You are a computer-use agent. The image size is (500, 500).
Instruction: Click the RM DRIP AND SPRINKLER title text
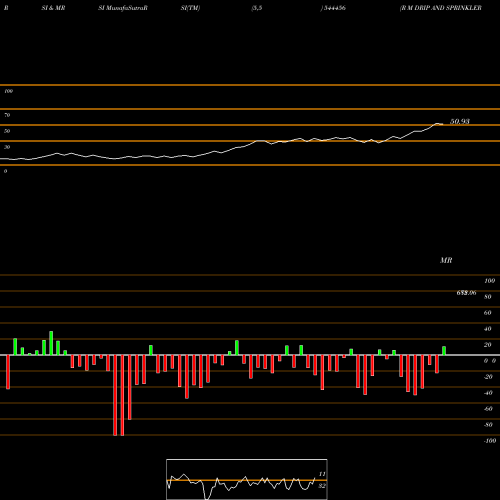[441, 8]
